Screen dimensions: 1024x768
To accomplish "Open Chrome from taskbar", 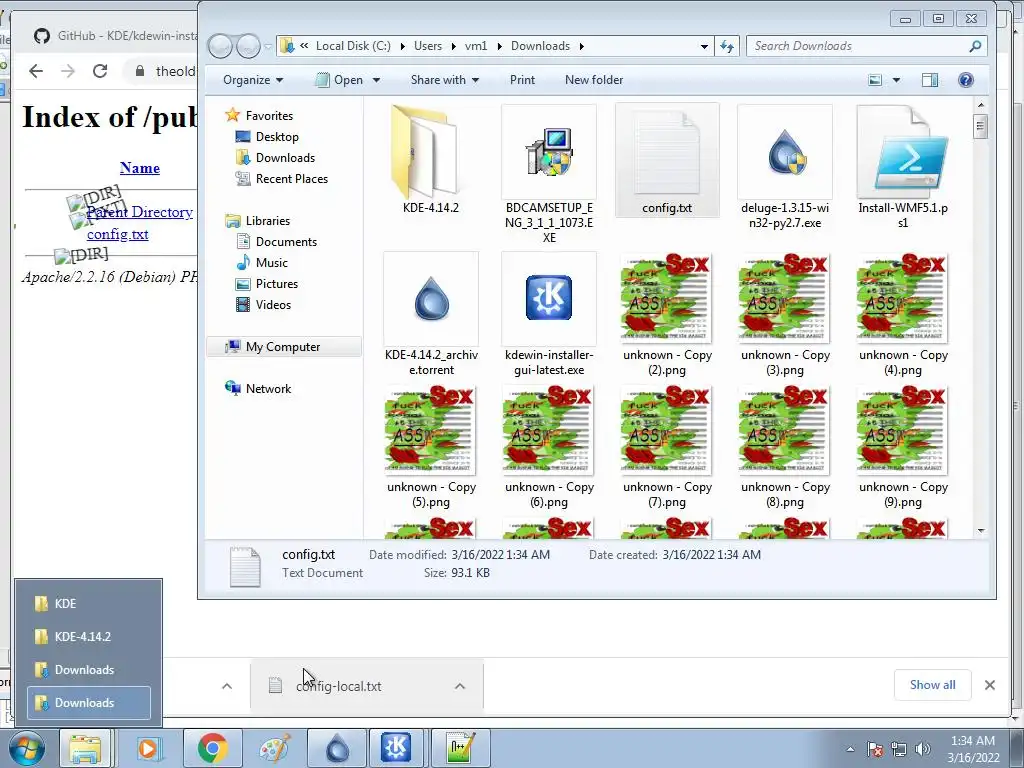I will pos(213,748).
